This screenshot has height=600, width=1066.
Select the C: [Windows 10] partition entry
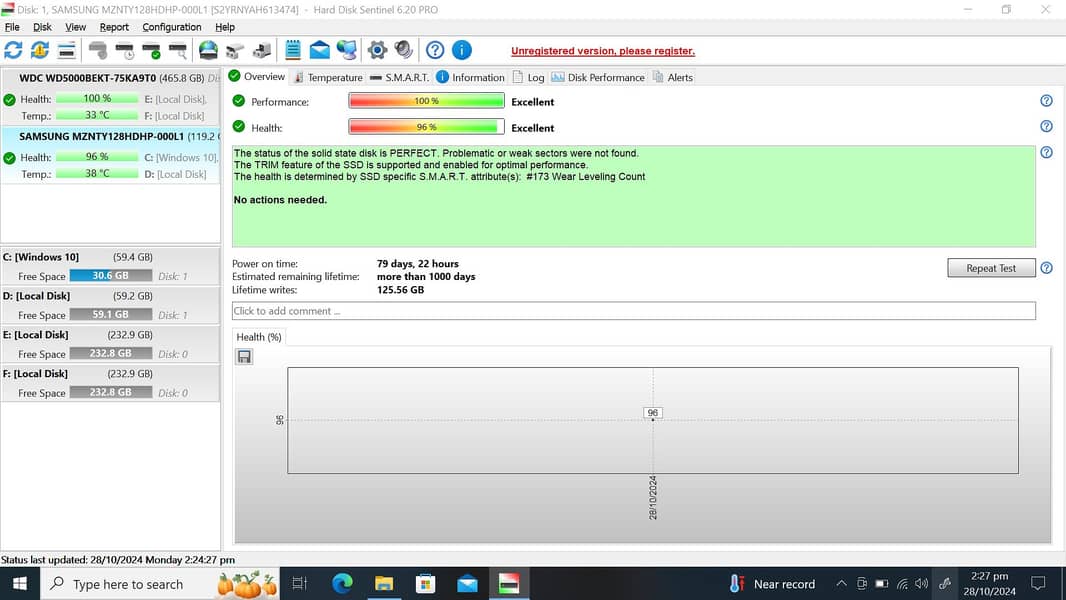coord(110,266)
